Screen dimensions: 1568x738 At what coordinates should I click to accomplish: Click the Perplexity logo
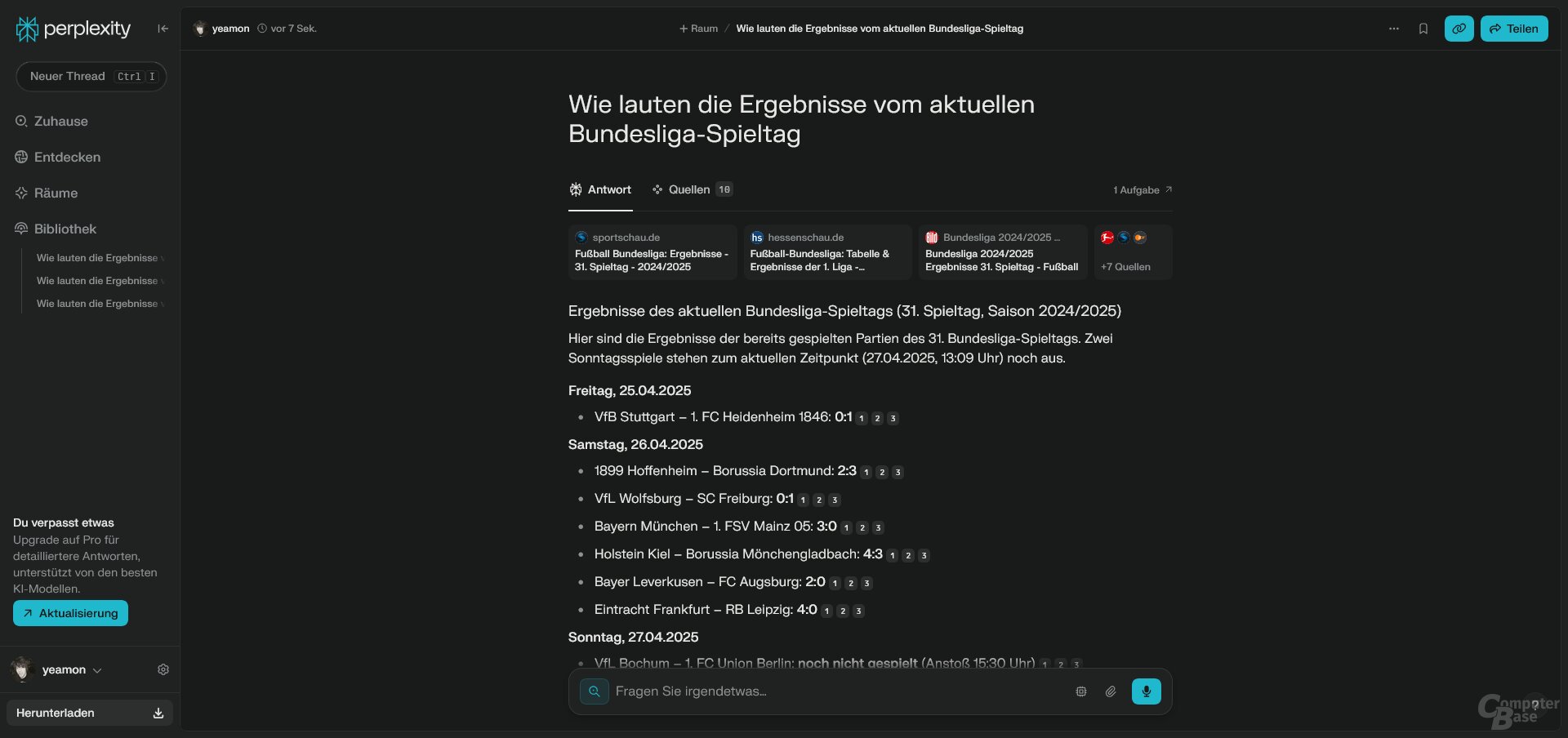[x=73, y=29]
